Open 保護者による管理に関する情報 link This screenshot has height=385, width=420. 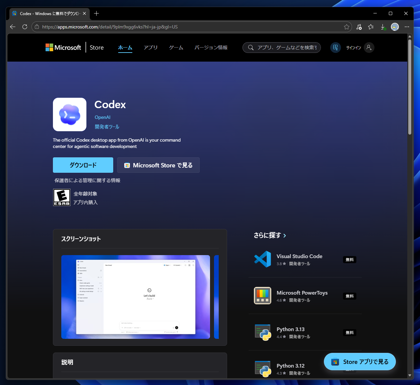click(x=87, y=180)
